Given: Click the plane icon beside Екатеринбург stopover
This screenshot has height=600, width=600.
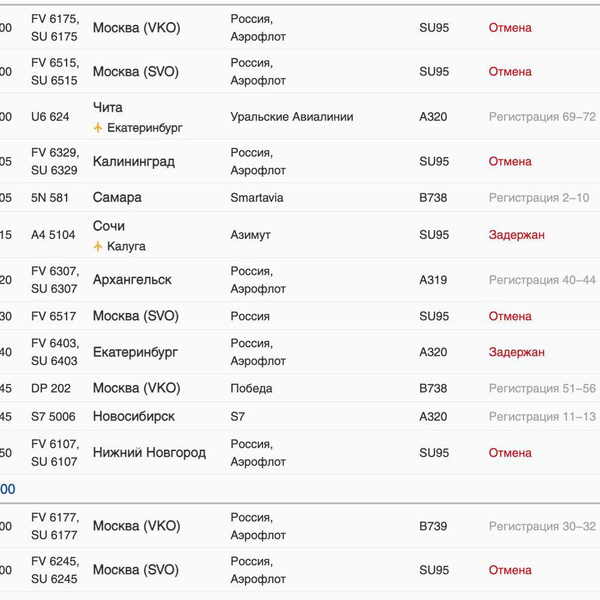Looking at the screenshot, I should (98, 128).
